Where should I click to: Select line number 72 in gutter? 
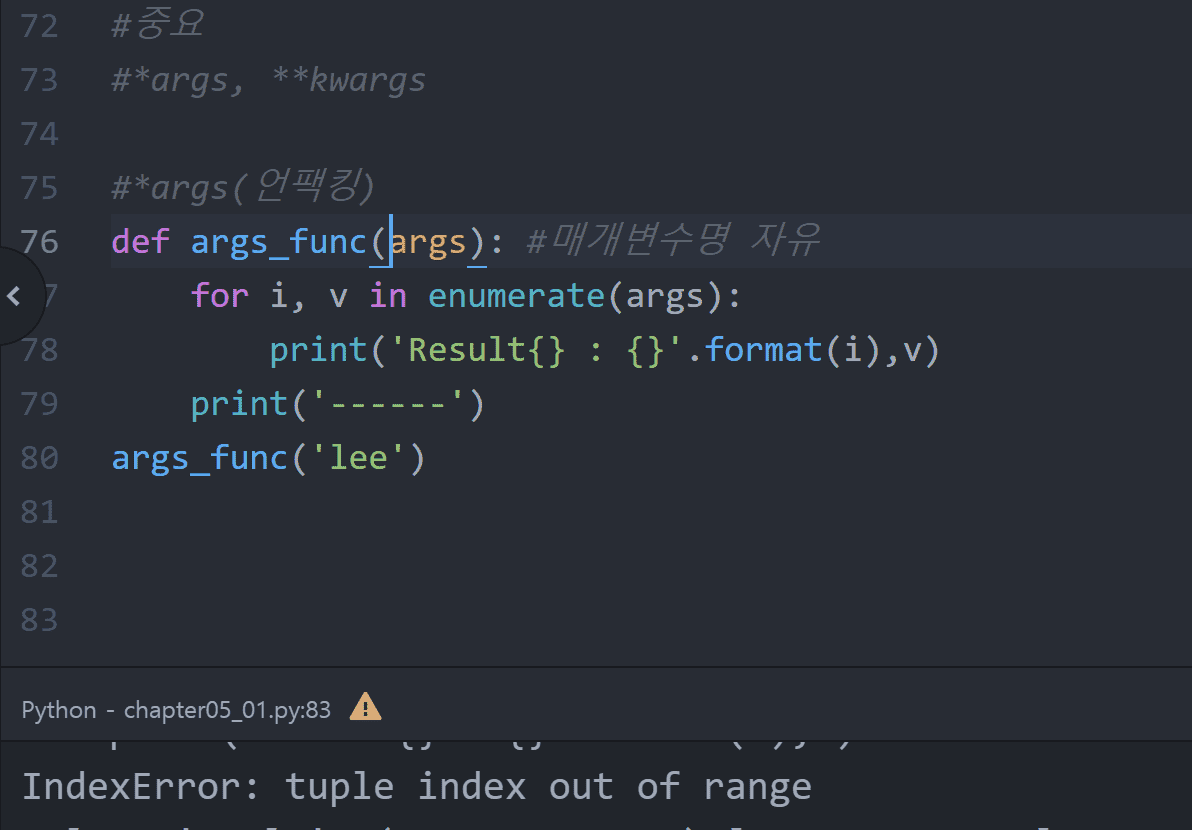39,25
